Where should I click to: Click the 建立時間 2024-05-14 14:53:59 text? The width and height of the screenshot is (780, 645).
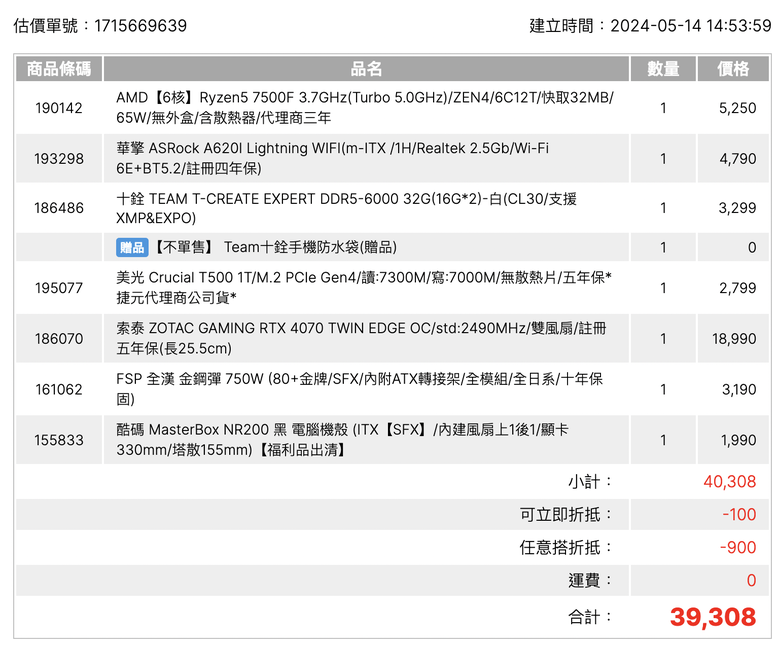point(650,26)
